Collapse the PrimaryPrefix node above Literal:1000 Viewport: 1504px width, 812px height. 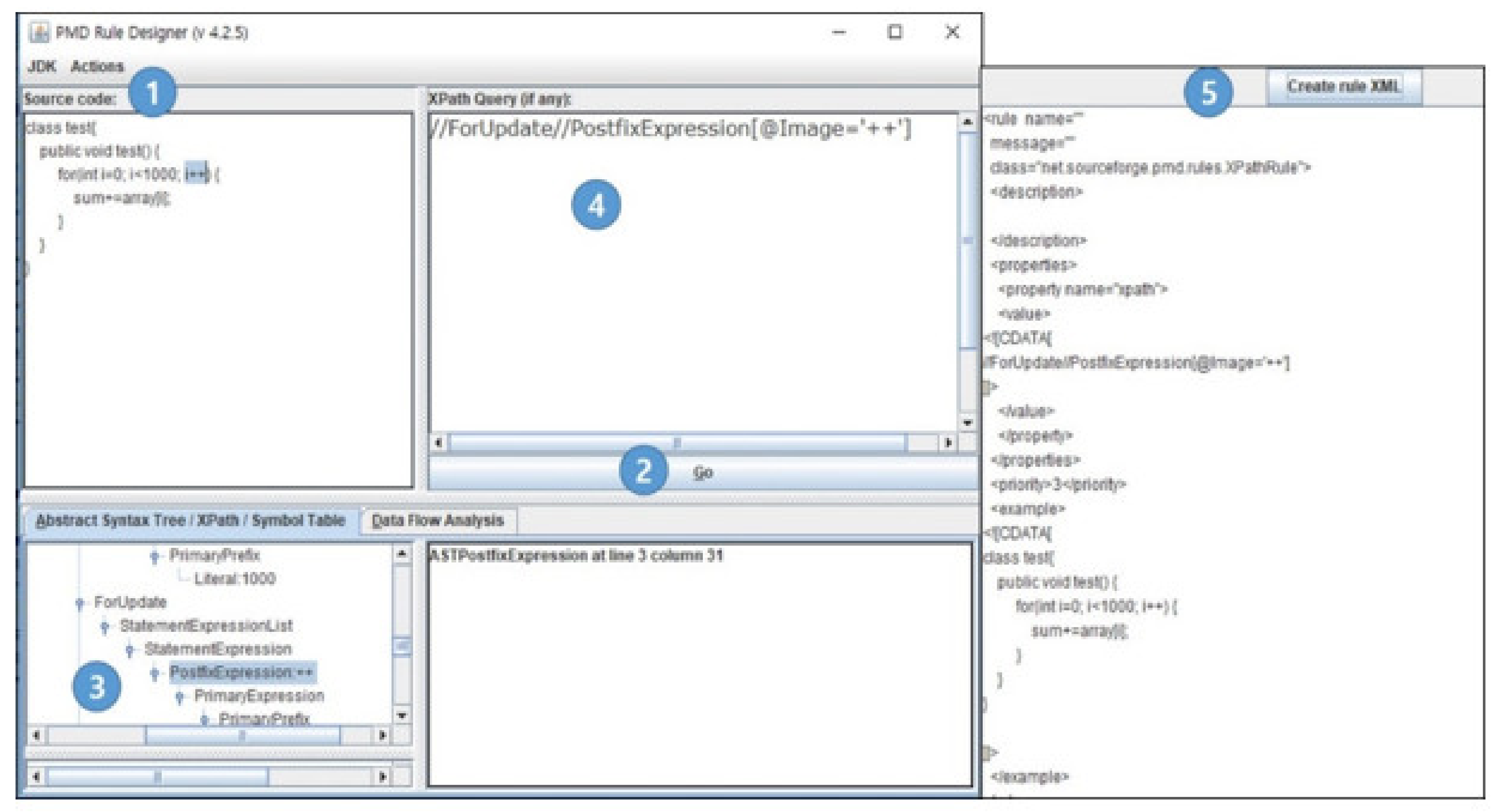tap(154, 556)
